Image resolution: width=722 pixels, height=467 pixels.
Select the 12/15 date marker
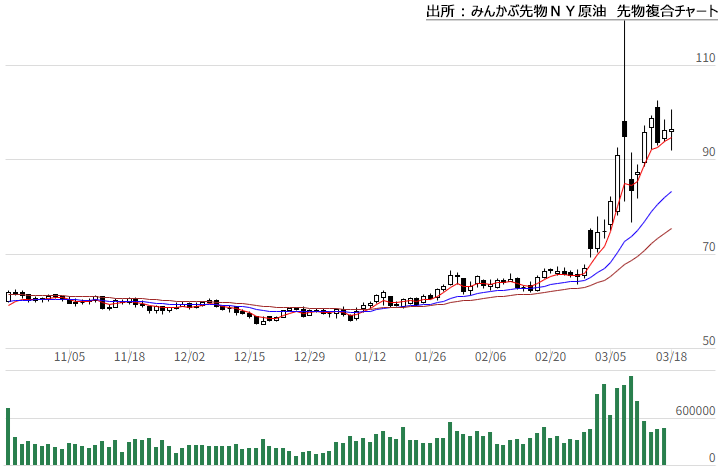[x=250, y=356]
